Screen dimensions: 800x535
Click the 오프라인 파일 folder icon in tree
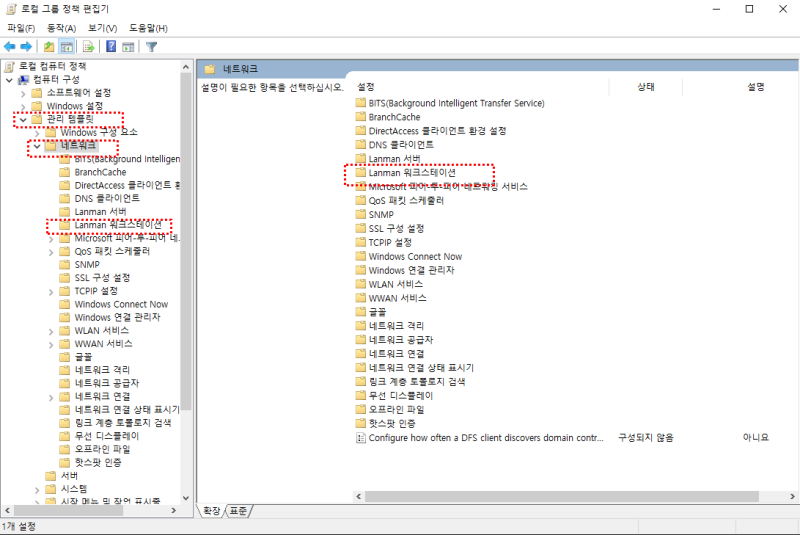(65, 449)
